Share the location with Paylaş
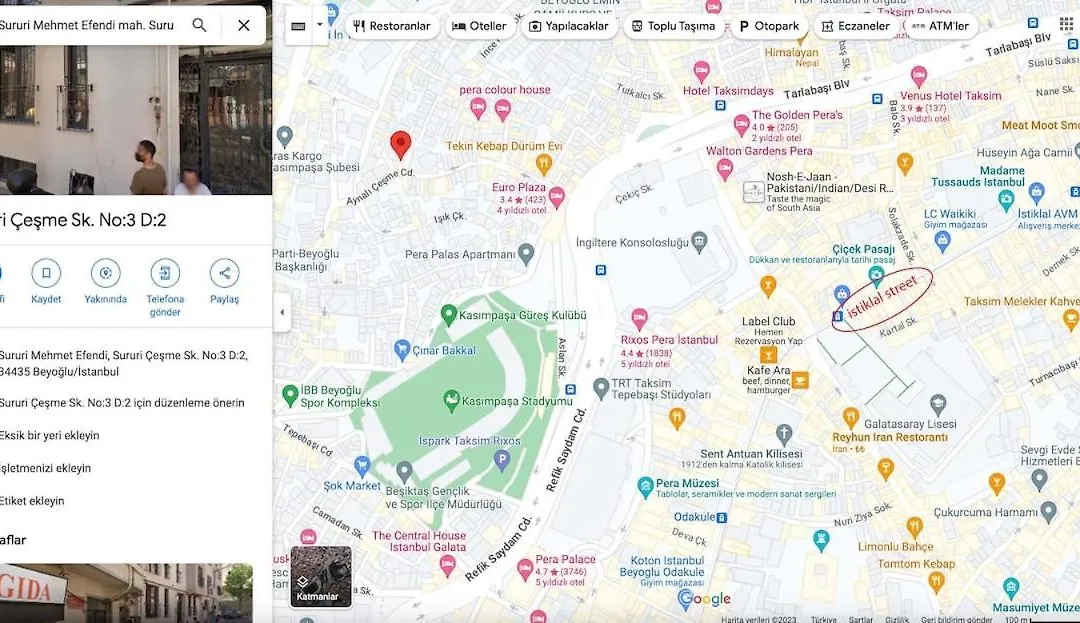This screenshot has width=1080, height=623. 225,282
